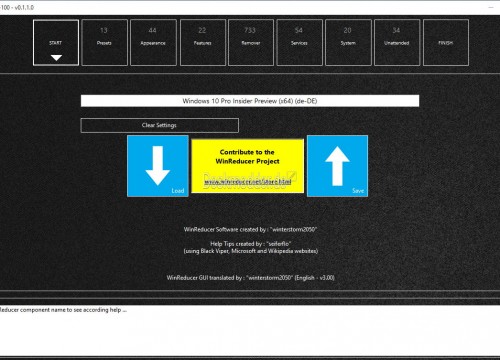This screenshot has width=500, height=360.
Task: Click the 'Help Tips created by' text
Action: (x=250, y=244)
